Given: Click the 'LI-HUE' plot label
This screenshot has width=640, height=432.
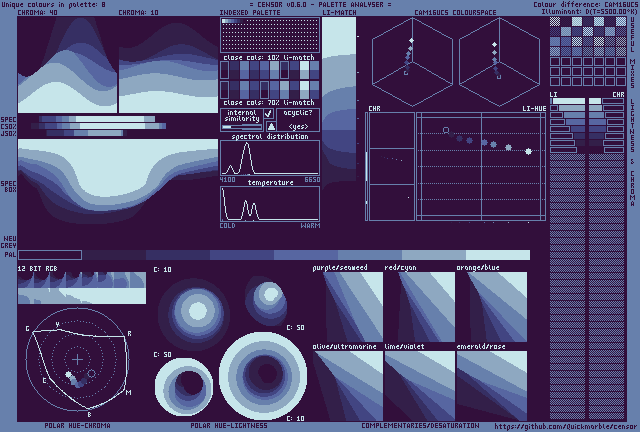Looking at the screenshot, I should click(x=534, y=109).
